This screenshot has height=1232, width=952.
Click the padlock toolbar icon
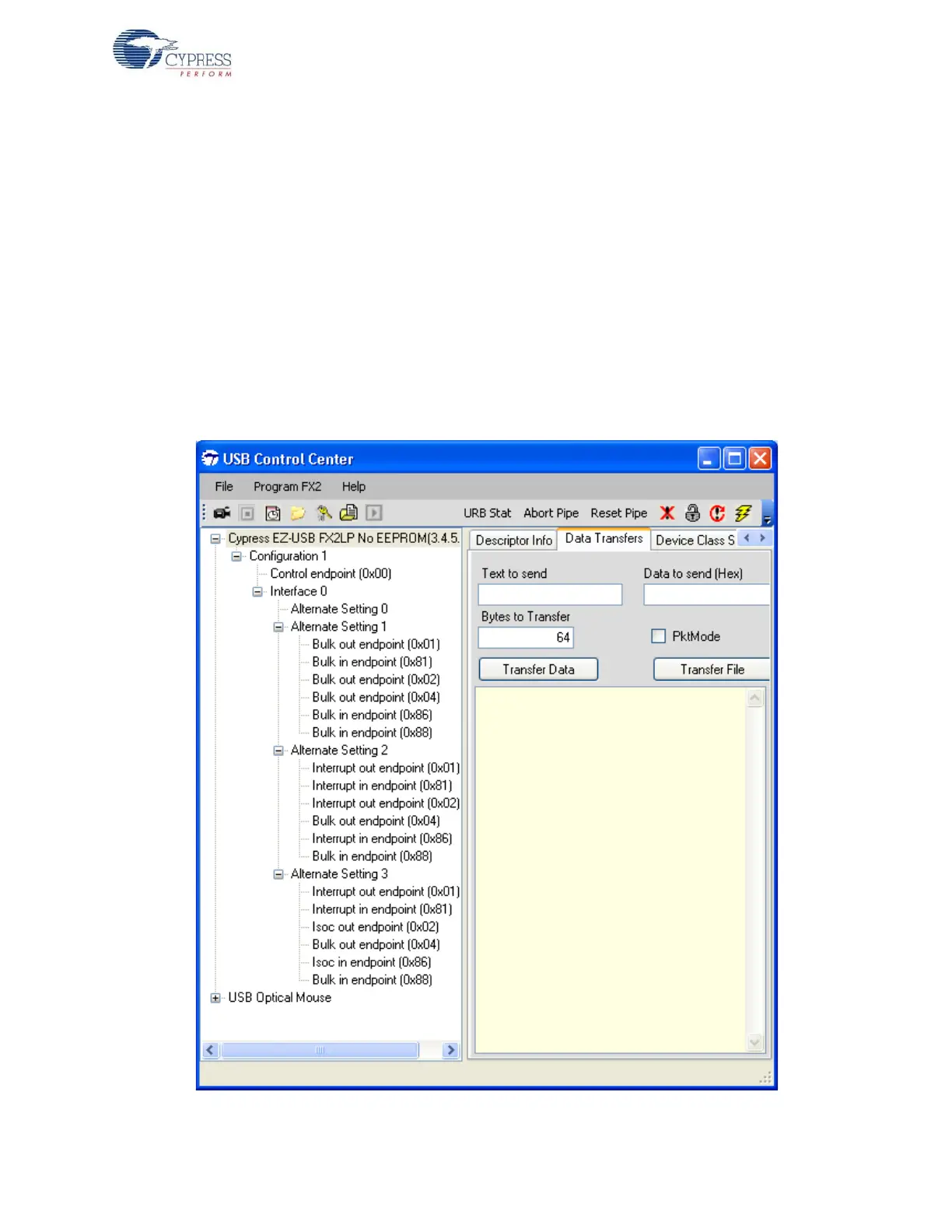(x=692, y=513)
